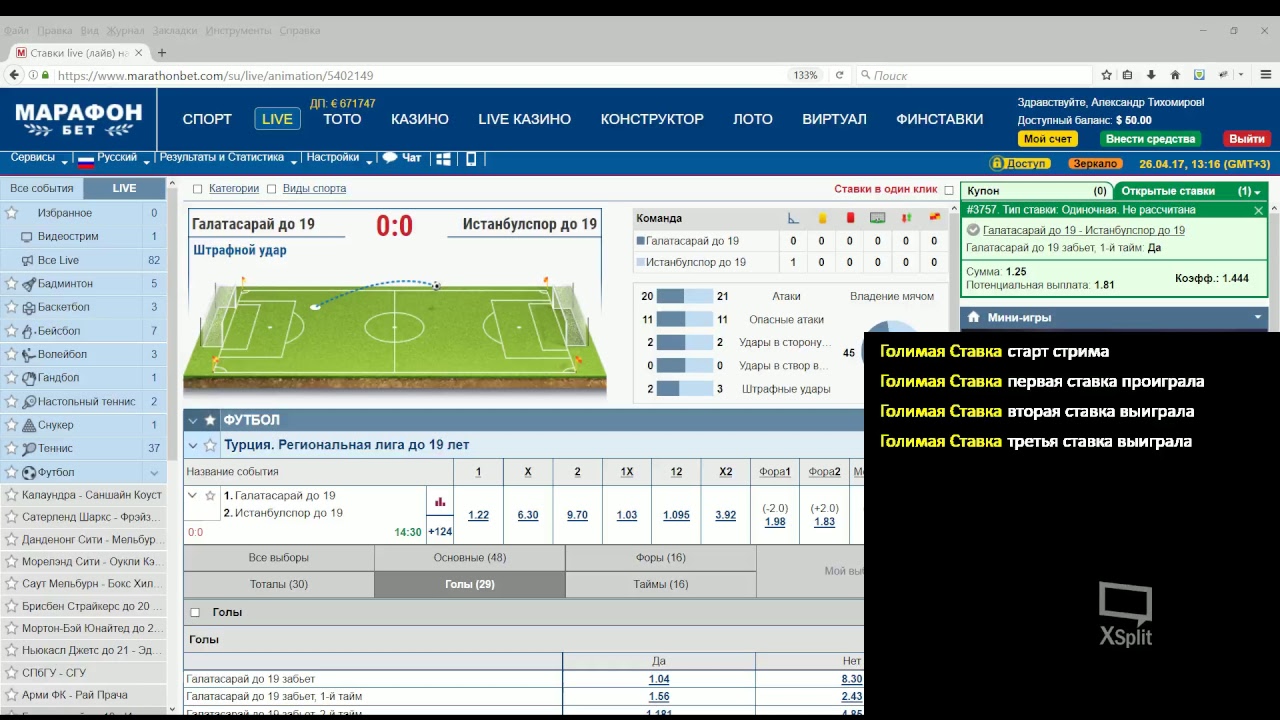Click the +124 additional markets link
The image size is (1280, 720).
tap(440, 532)
